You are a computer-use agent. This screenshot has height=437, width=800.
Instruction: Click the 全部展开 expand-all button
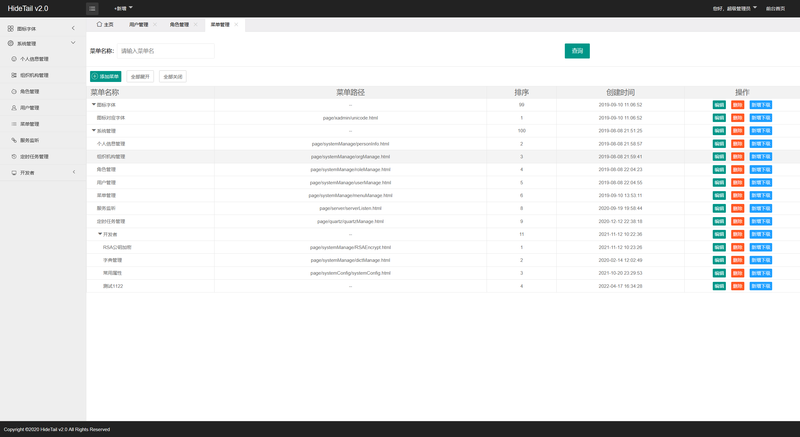[140, 76]
